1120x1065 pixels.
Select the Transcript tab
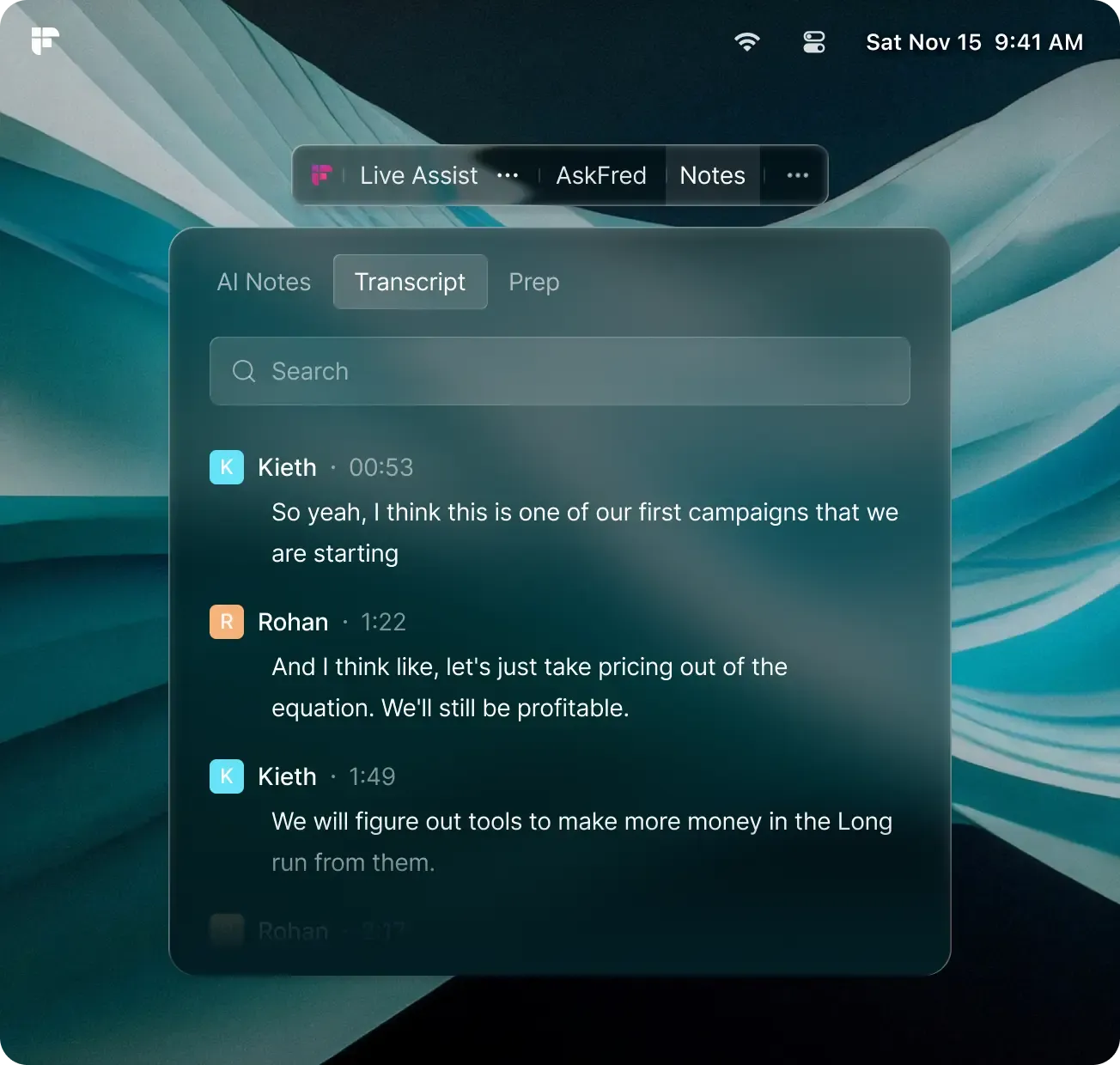410,282
